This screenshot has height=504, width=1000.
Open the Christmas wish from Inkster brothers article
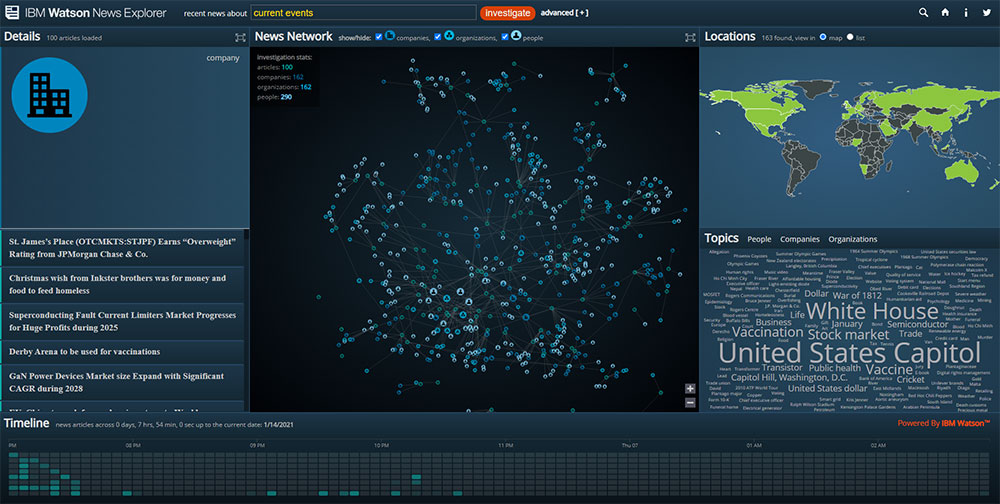coord(122,285)
